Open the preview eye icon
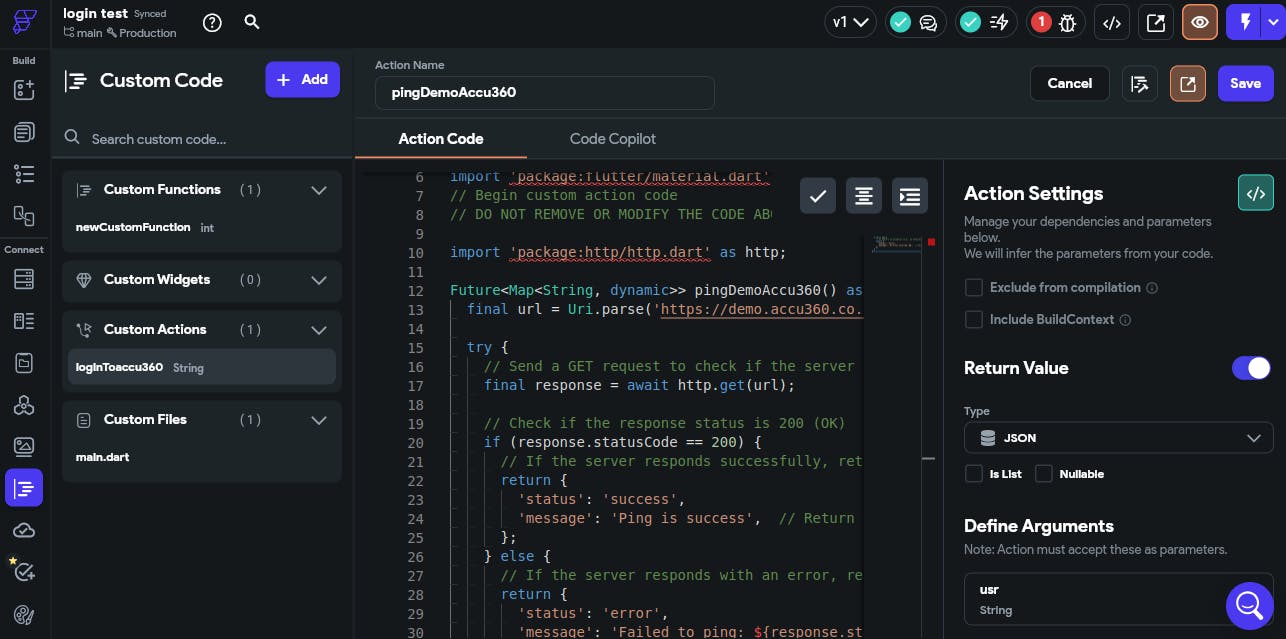 coord(1200,22)
